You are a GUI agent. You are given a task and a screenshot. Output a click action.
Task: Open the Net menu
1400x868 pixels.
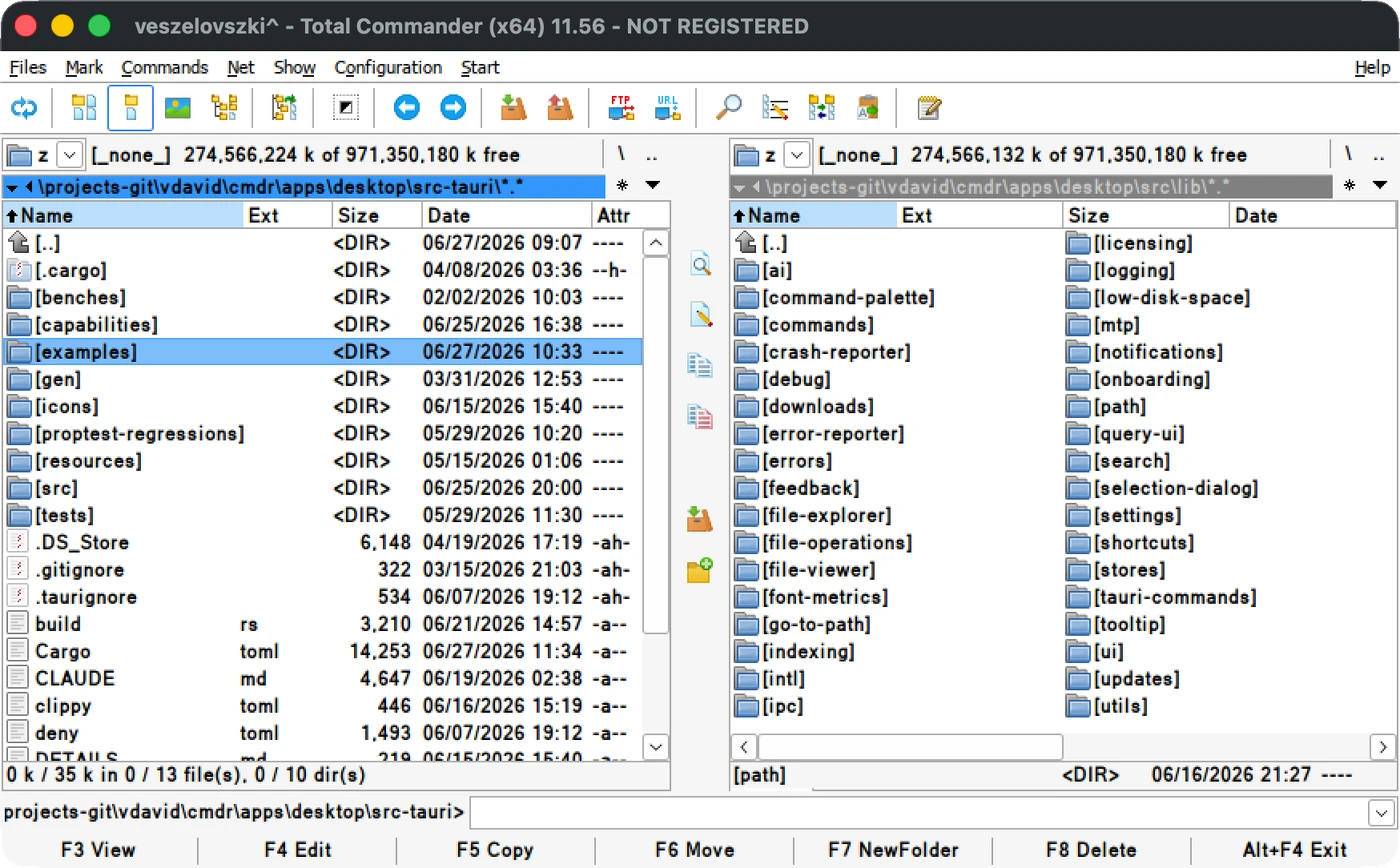tap(241, 68)
